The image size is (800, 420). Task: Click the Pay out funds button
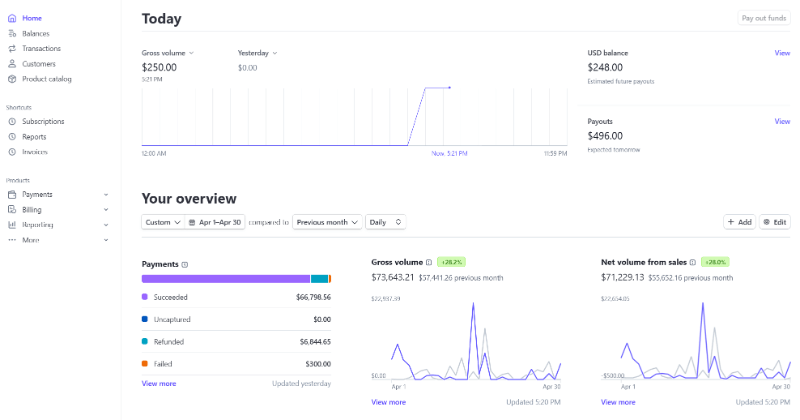(x=763, y=18)
